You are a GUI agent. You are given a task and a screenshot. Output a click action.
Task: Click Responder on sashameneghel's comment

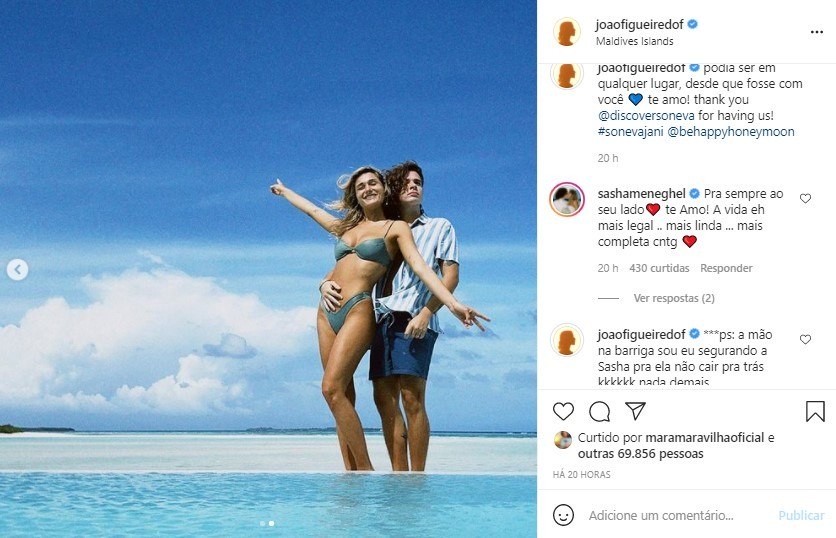coord(726,268)
